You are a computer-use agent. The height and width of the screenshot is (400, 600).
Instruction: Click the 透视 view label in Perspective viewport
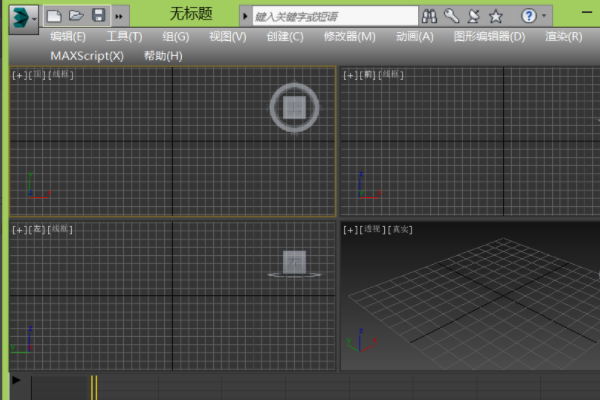pyautogui.click(x=372, y=229)
